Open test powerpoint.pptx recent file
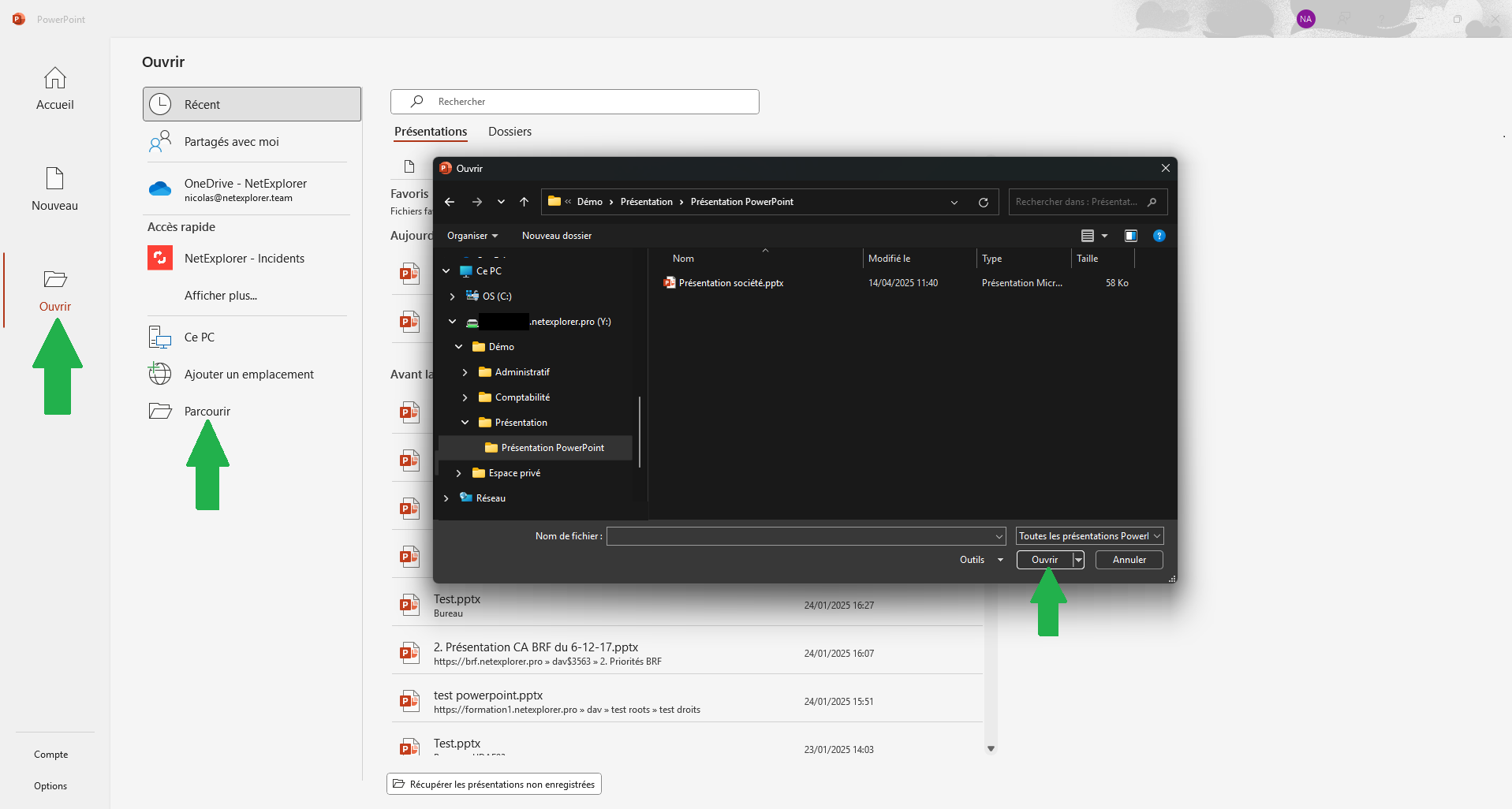Image resolution: width=1512 pixels, height=809 pixels. [x=688, y=702]
